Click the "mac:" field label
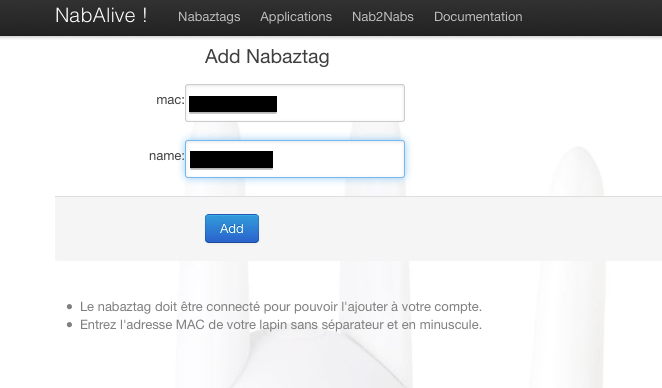The width and height of the screenshot is (662, 388). (170, 100)
